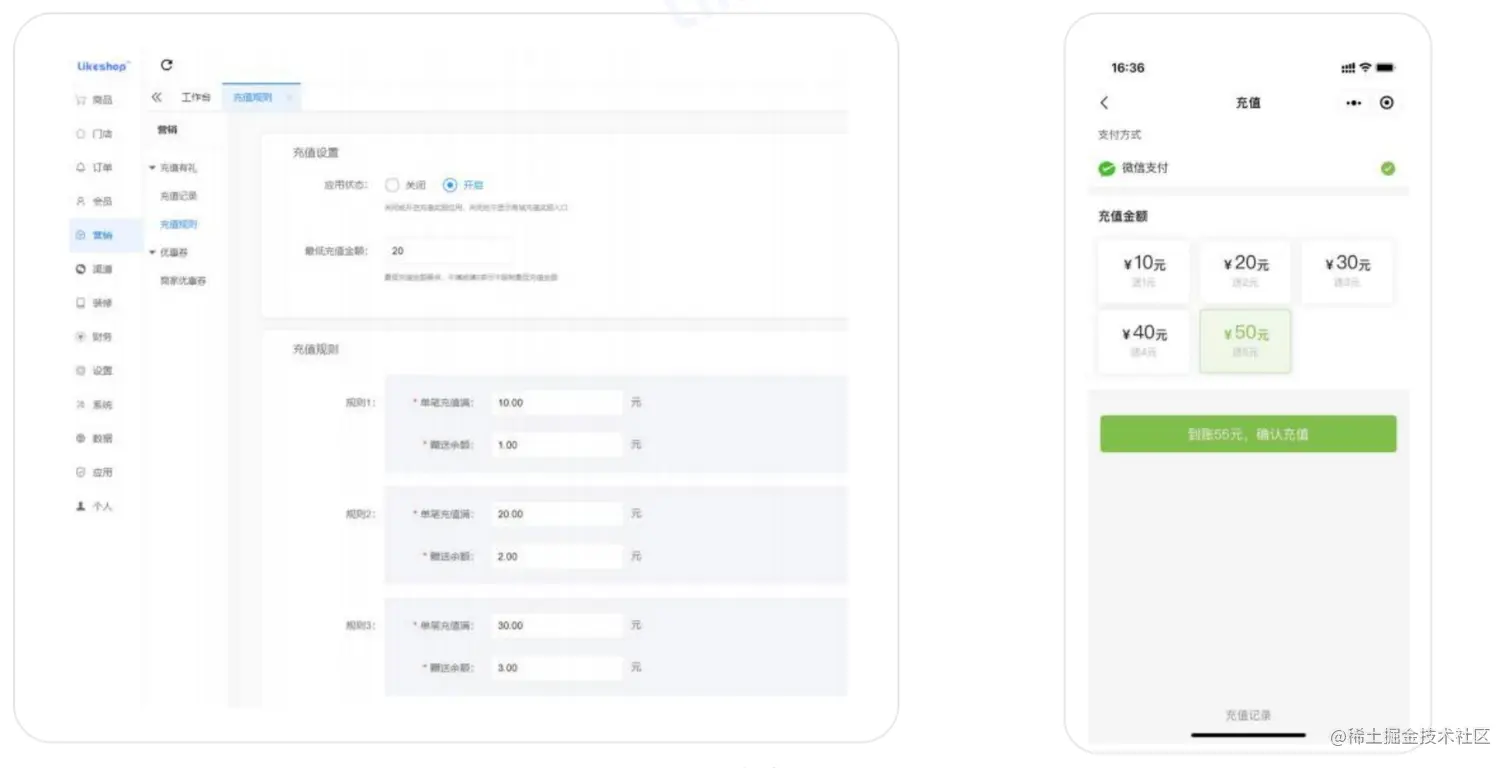Click 规则1 单笔充值满 field showing 10.00
Viewport: 1512px width, 768px height.
(x=557, y=402)
